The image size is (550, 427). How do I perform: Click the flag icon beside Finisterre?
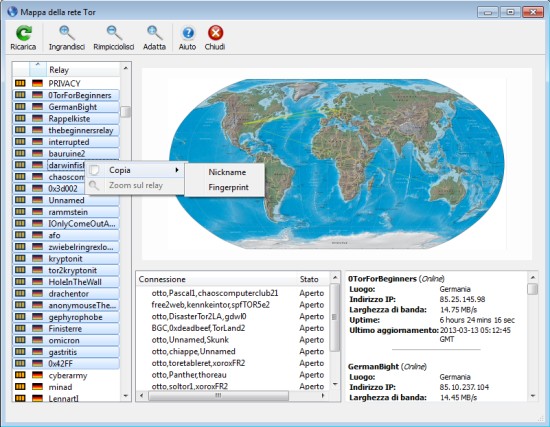tap(37, 328)
